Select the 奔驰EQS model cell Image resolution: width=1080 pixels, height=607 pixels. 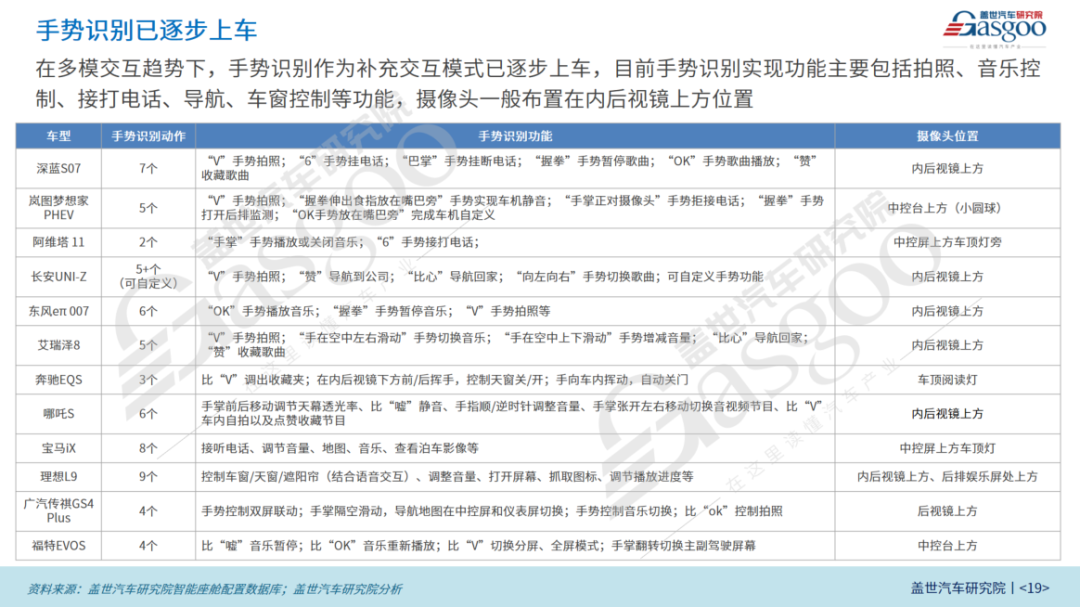[x=59, y=380]
